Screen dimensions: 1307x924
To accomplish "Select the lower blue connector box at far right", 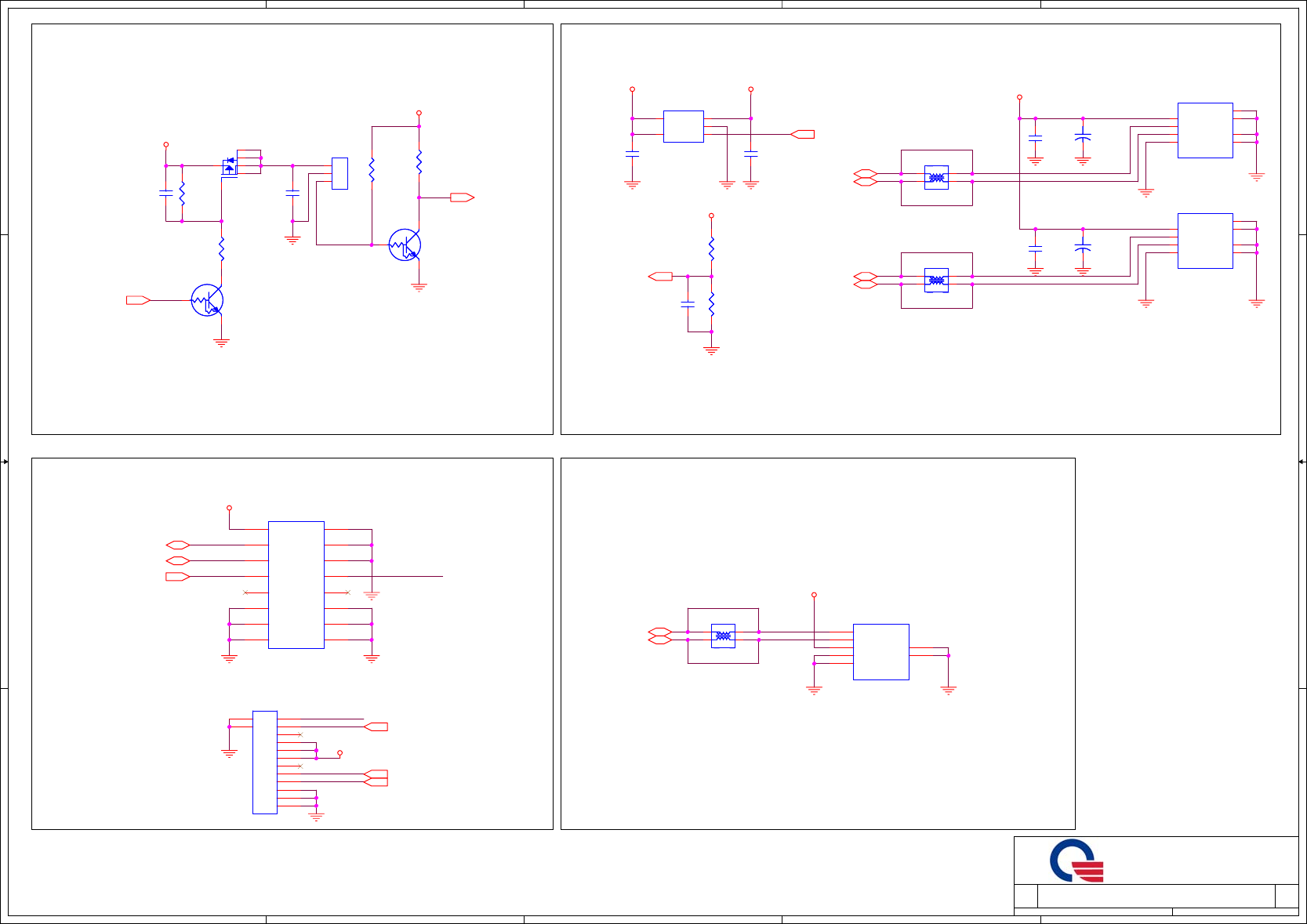I will tap(1205, 241).
